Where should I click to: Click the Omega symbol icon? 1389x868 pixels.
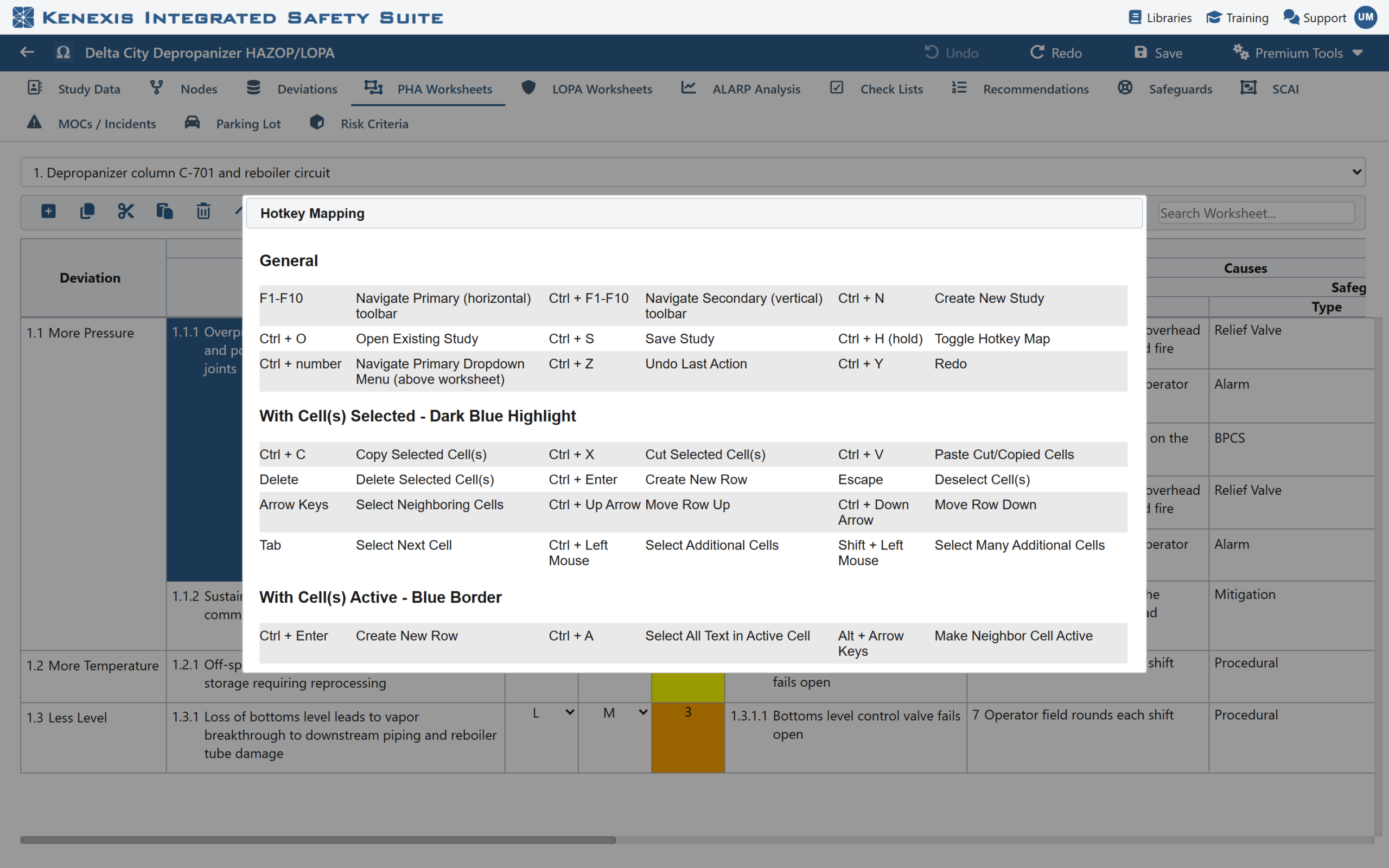(63, 52)
